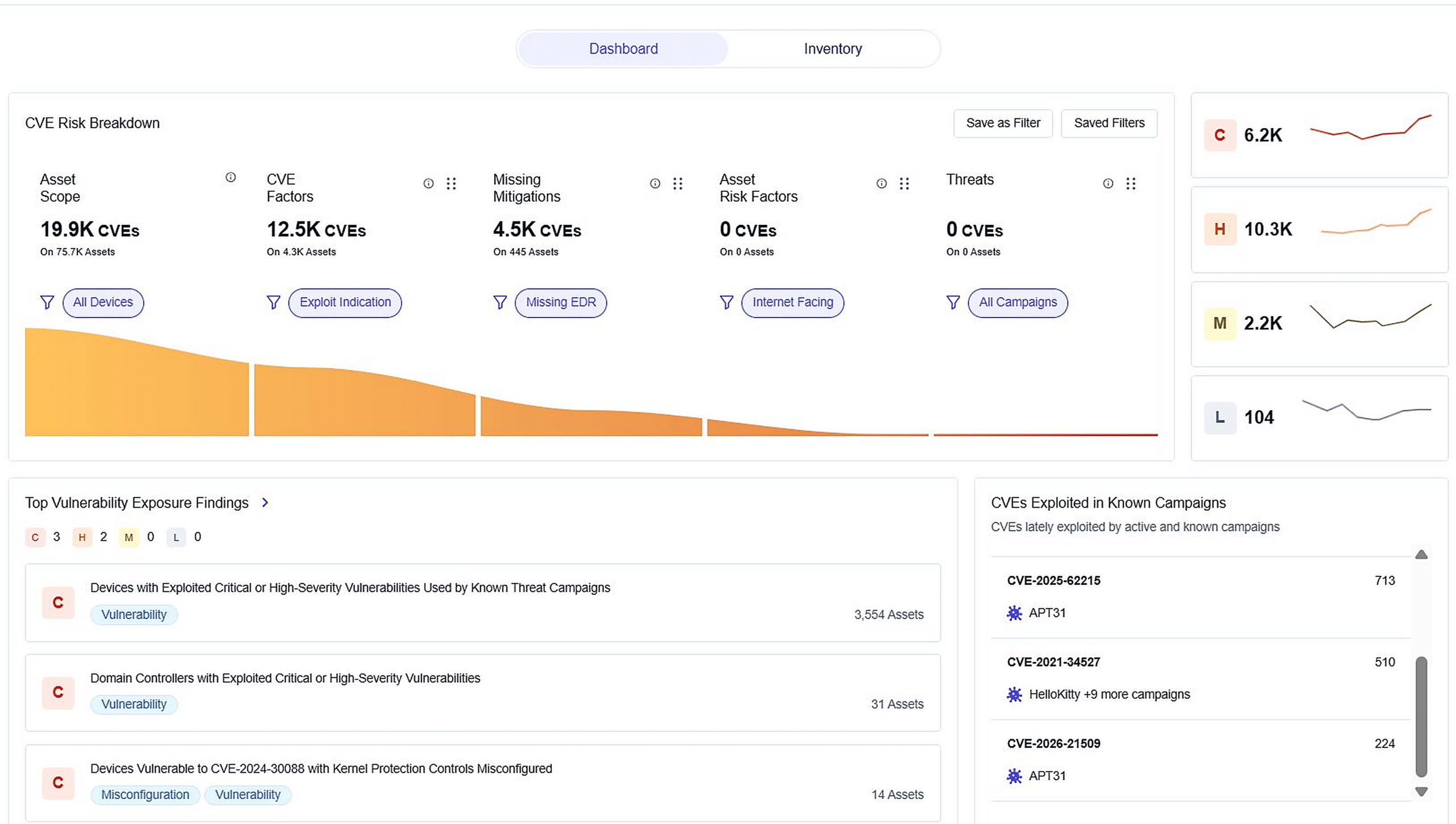Toggle the Missing EDR filter chip
Image resolution: width=1456 pixels, height=824 pixels.
[x=560, y=302]
